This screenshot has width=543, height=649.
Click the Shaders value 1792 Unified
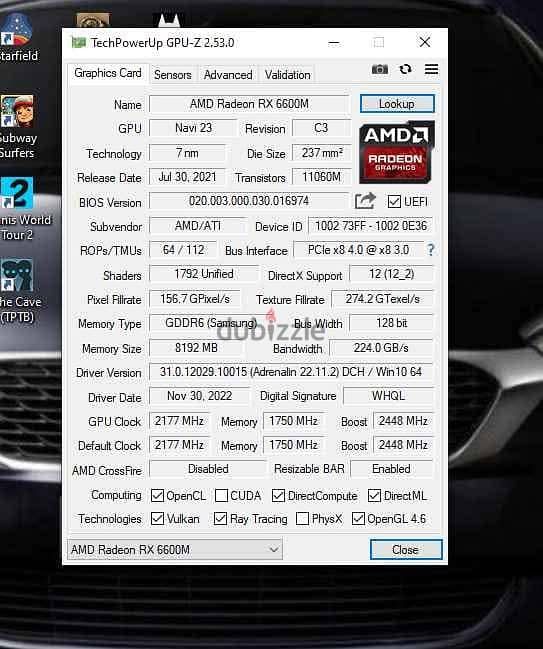204,274
